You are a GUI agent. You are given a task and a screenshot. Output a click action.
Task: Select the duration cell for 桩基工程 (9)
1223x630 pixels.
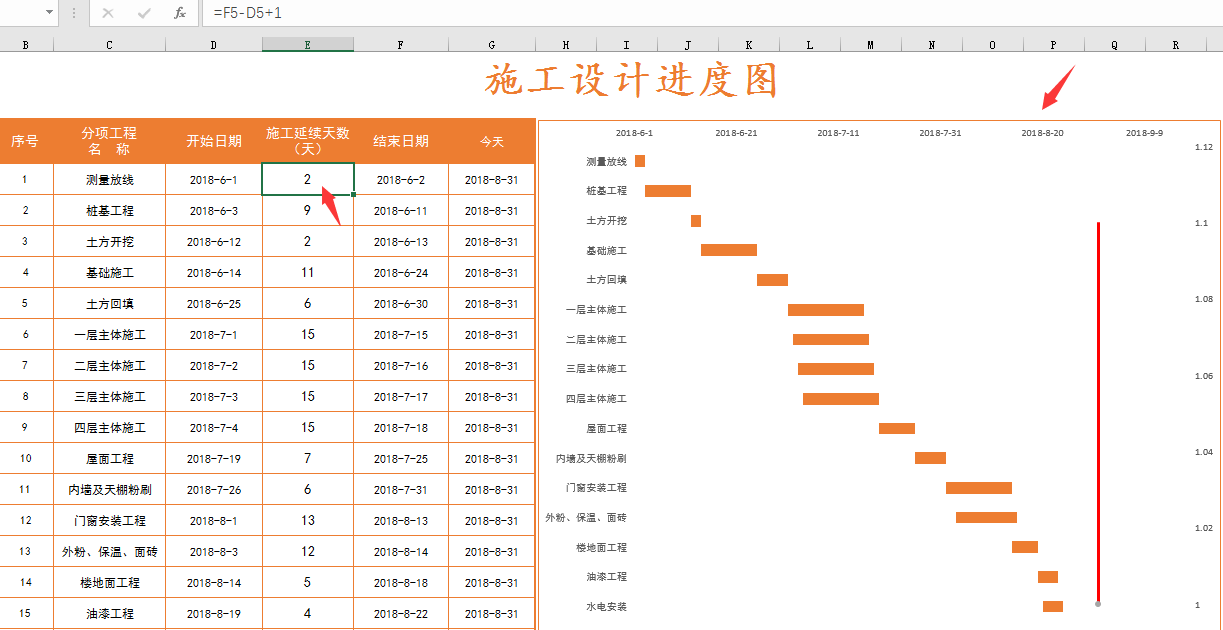coord(308,211)
